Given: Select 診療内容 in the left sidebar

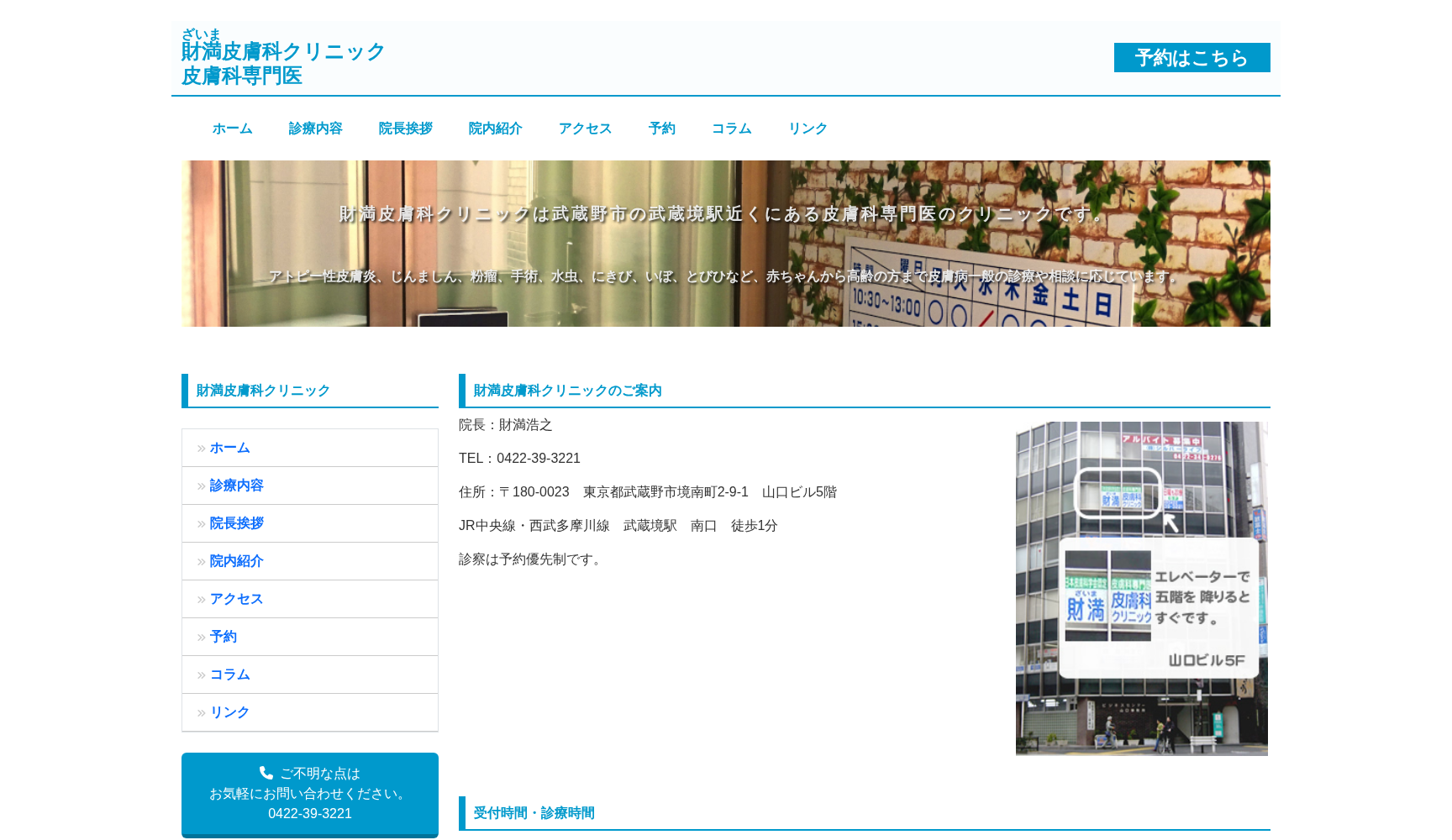Looking at the screenshot, I should tap(236, 486).
